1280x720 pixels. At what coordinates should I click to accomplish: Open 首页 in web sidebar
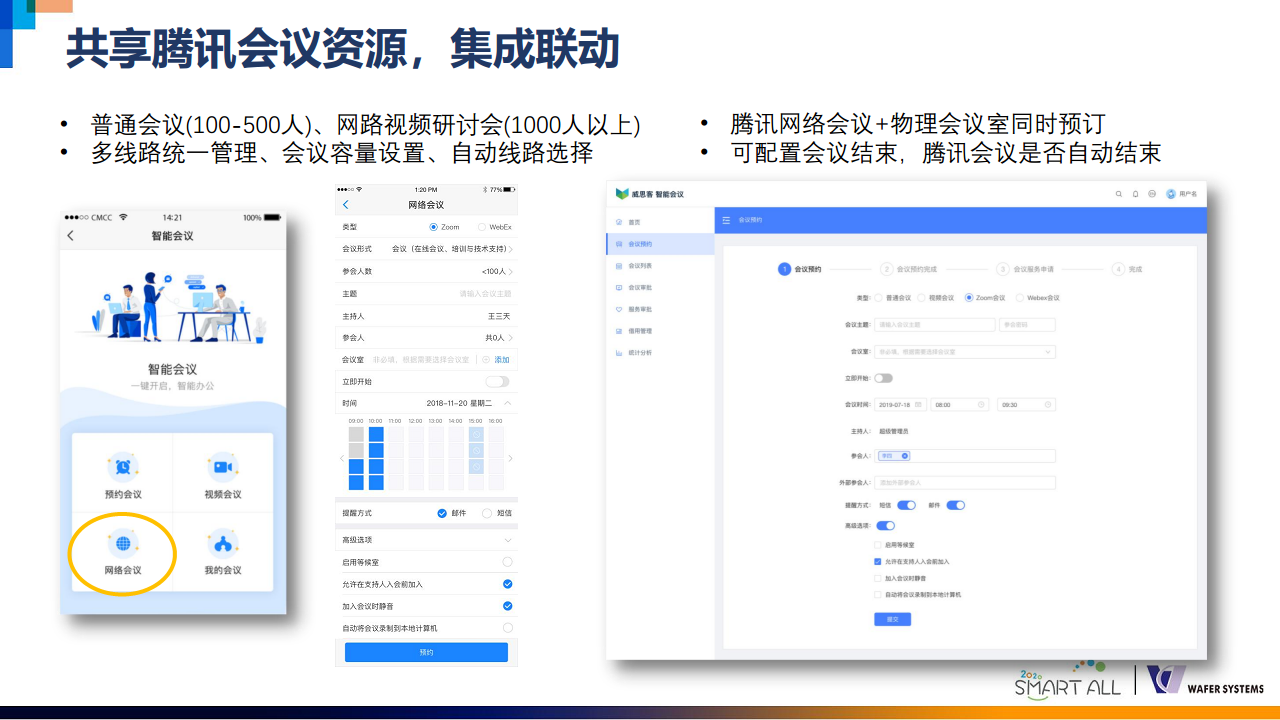[660, 222]
